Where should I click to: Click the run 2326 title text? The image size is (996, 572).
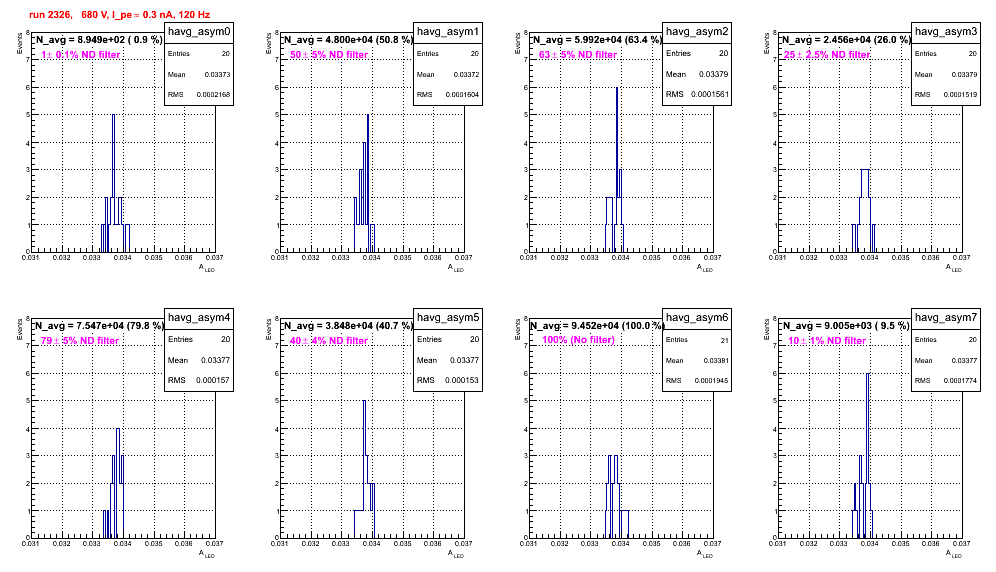pos(119,15)
